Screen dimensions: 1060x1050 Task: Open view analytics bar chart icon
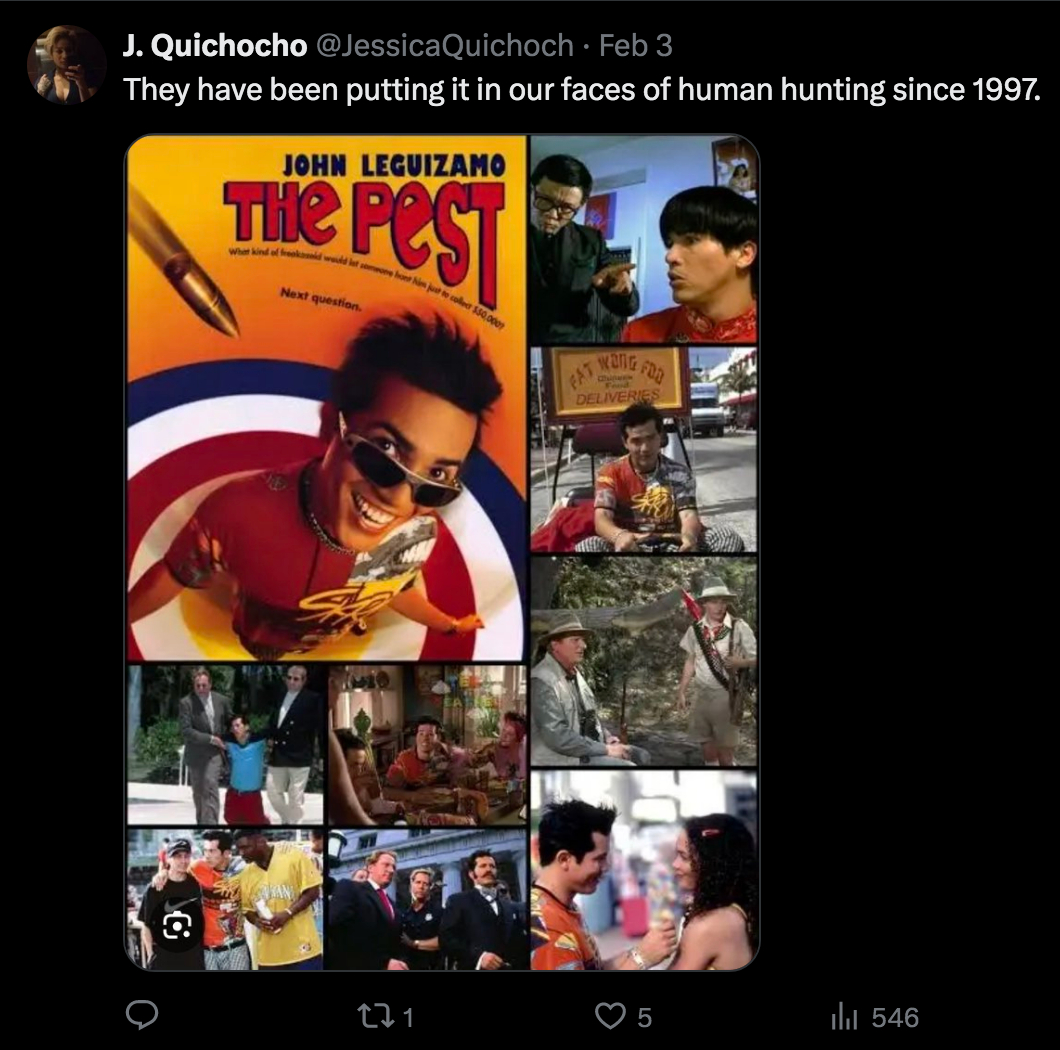(x=844, y=1017)
